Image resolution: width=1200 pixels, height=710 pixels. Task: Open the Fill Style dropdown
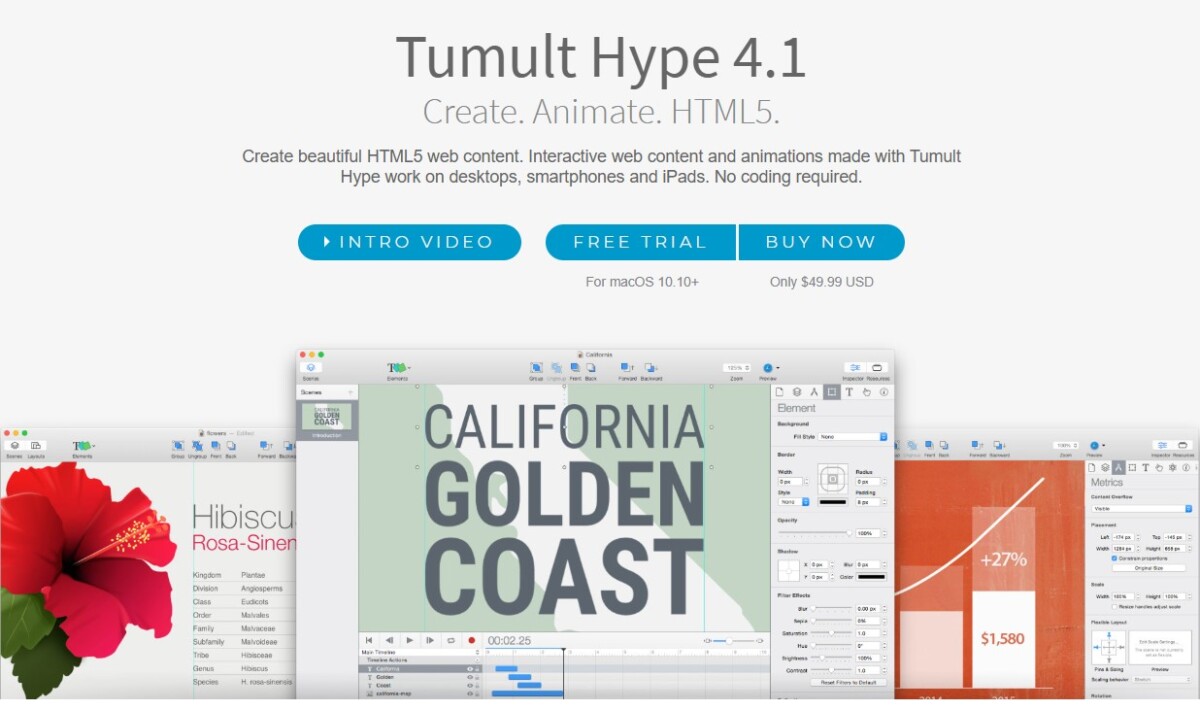pyautogui.click(x=852, y=437)
